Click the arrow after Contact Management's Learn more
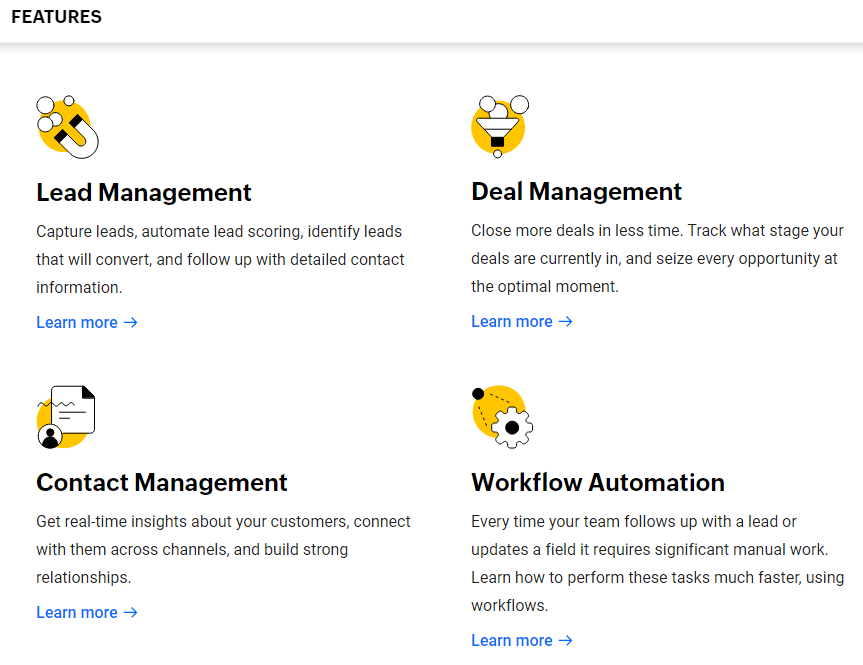The width and height of the screenshot is (863, 665). (x=130, y=613)
